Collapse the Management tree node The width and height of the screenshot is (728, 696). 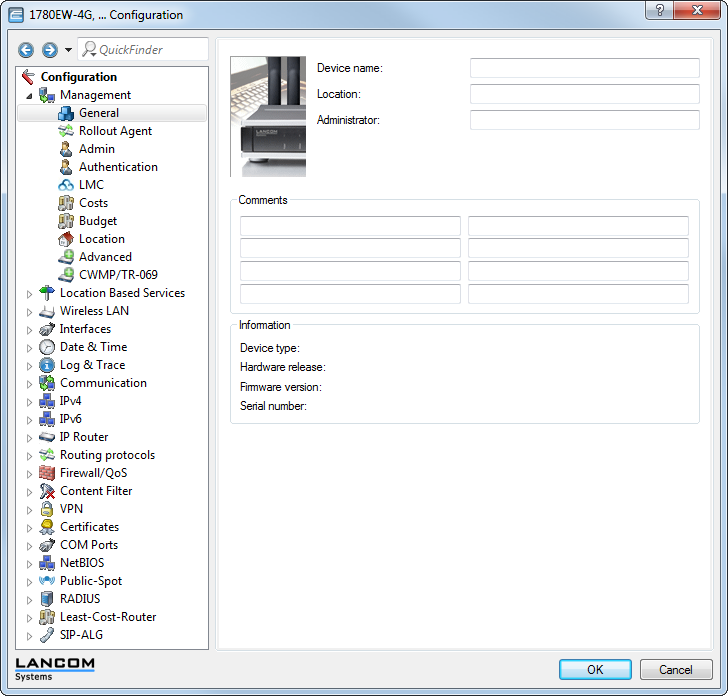[29, 95]
